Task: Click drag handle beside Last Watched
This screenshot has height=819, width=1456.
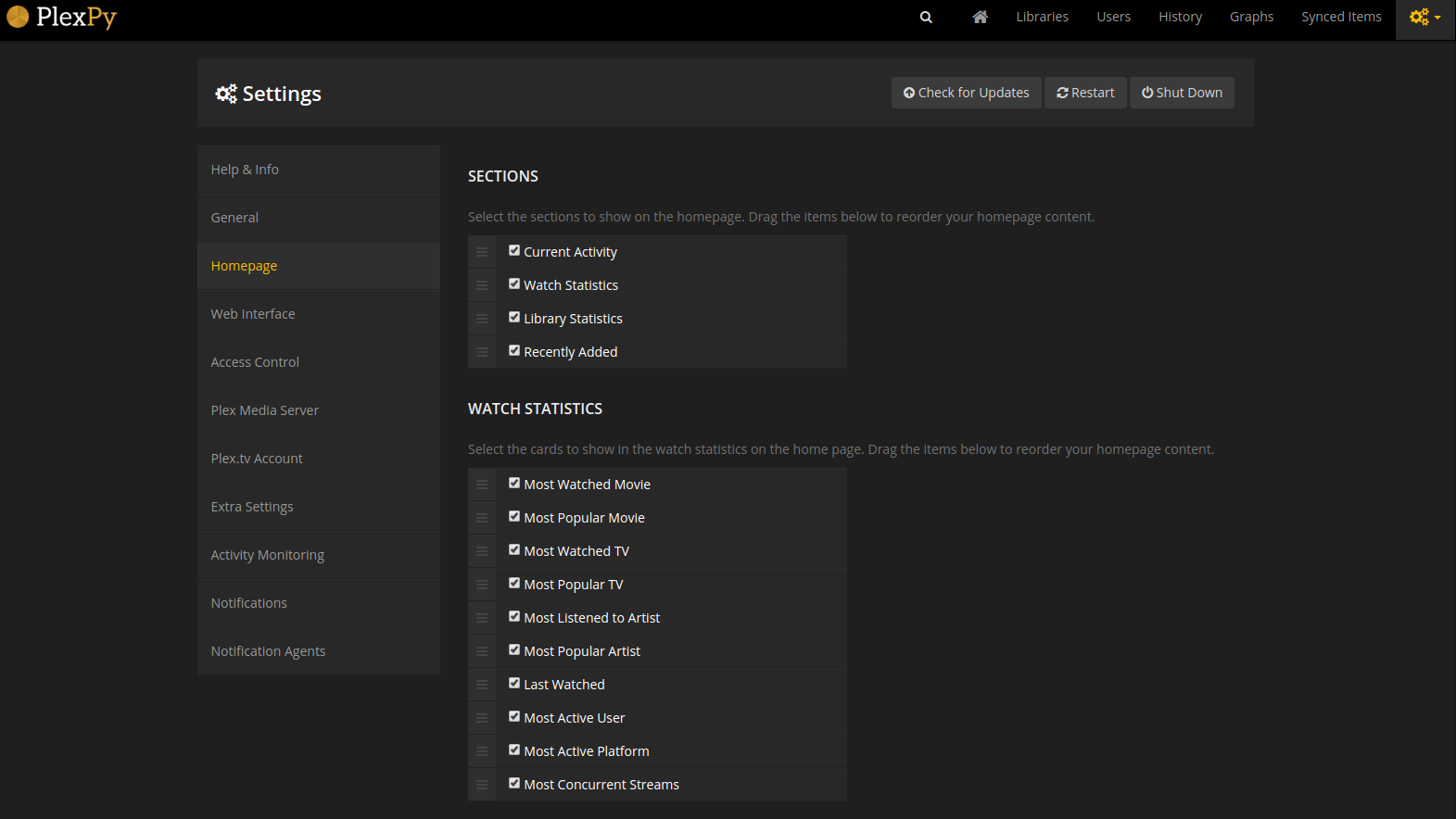Action: [x=482, y=685]
